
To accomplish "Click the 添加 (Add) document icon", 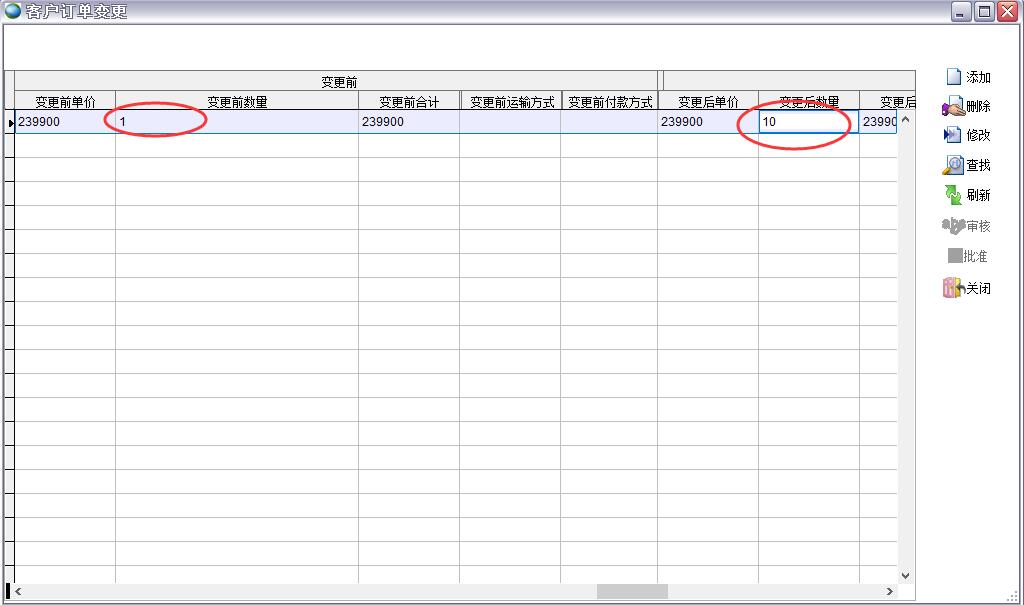I will tap(953, 77).
